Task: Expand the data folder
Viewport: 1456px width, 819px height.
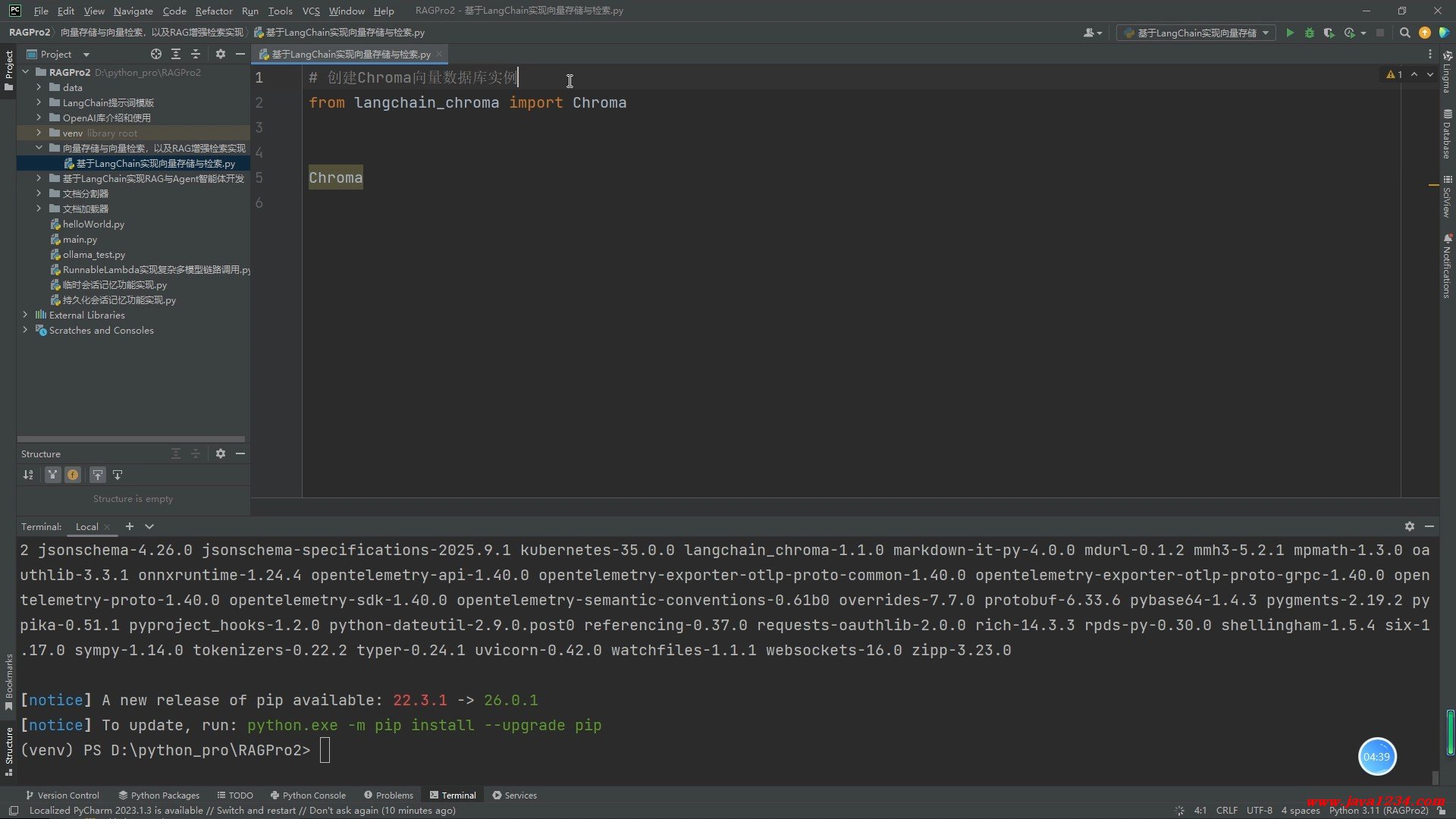Action: pyautogui.click(x=39, y=87)
